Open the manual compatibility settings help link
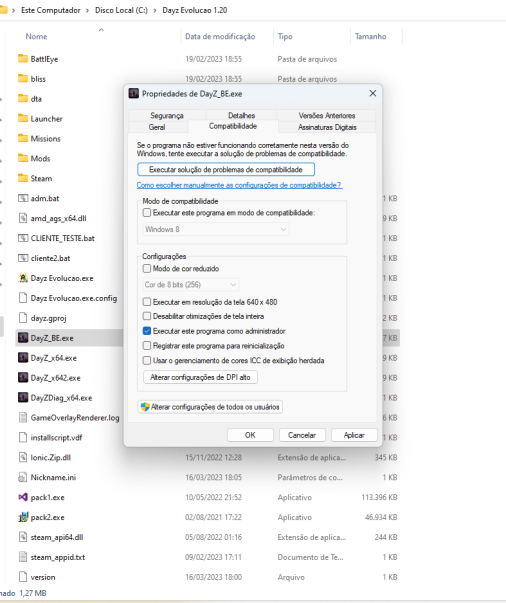This screenshot has height=603, width=506. 239,185
